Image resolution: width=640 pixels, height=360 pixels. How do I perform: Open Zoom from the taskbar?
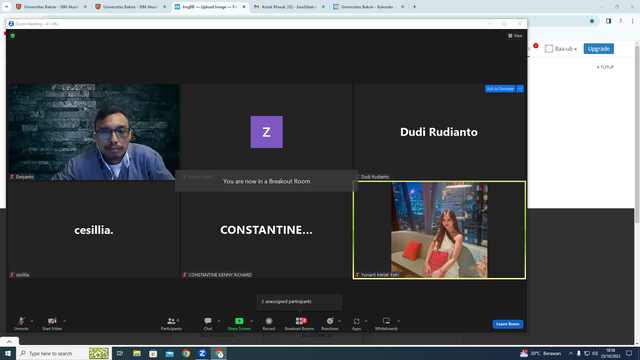tap(202, 353)
